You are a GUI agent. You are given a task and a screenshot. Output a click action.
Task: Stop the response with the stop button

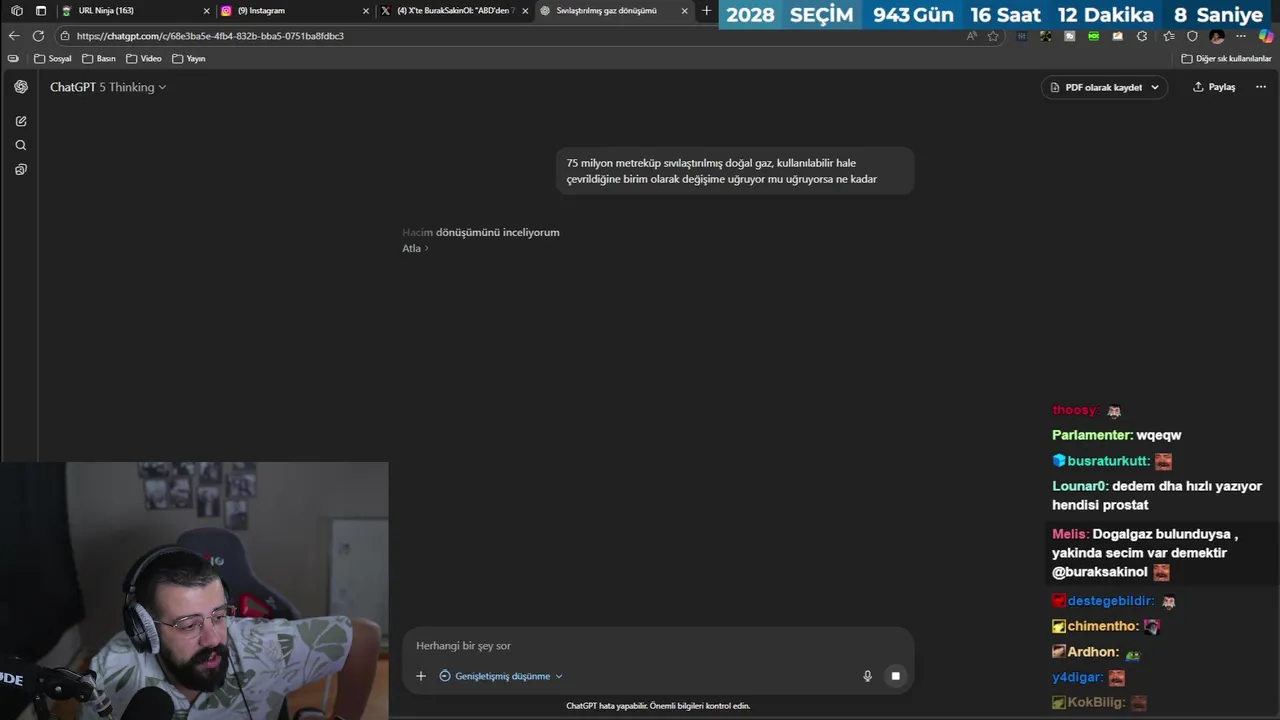(895, 676)
